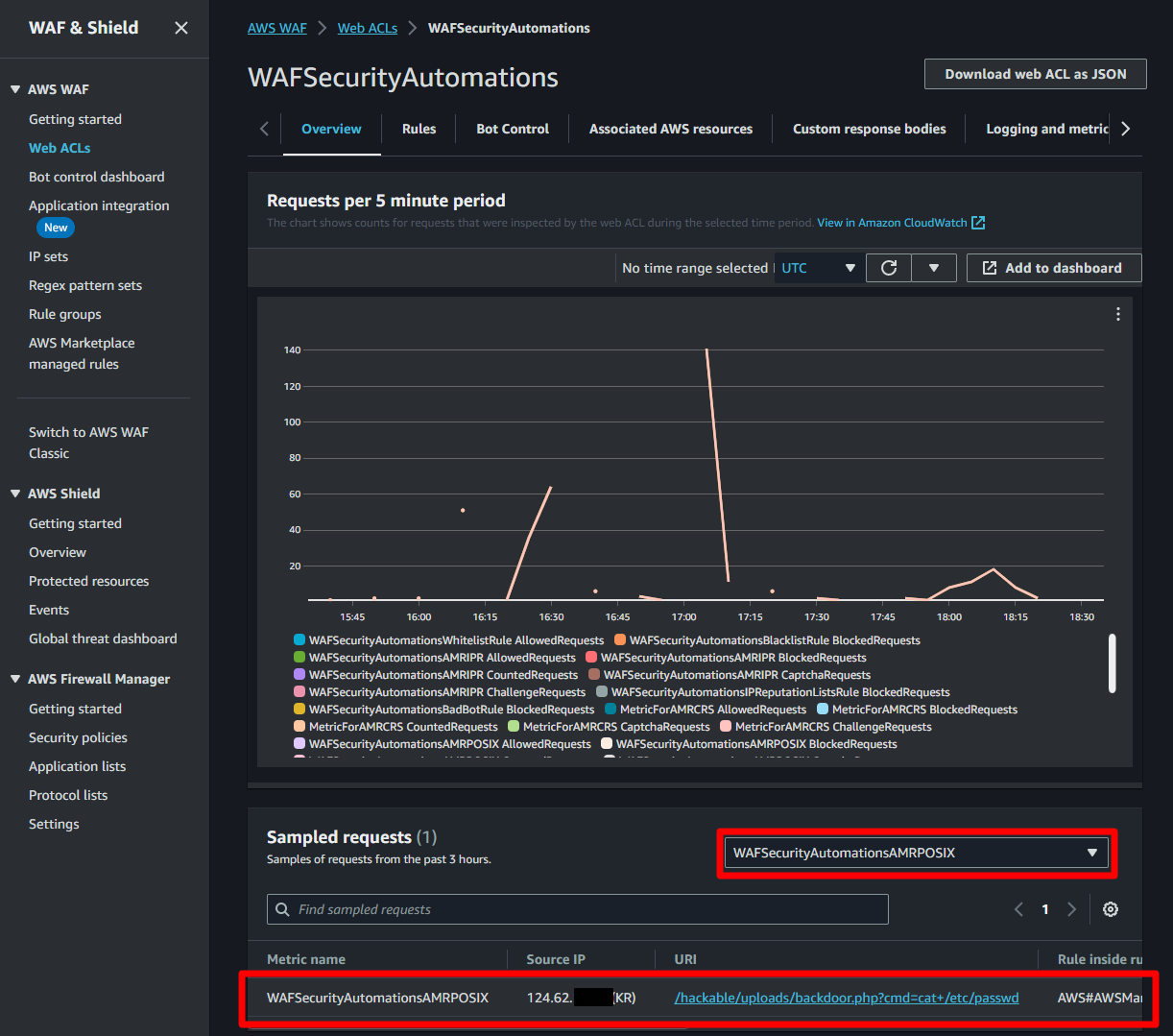1173x1036 pixels.
Task: Open the Custom response bodies tab
Action: [870, 129]
